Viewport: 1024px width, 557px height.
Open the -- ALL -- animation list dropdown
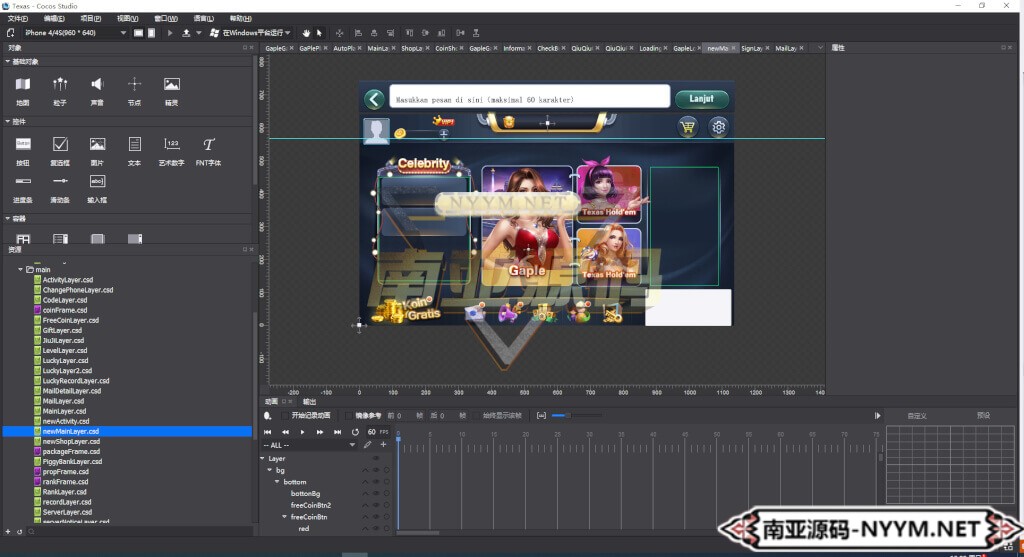(x=308, y=445)
